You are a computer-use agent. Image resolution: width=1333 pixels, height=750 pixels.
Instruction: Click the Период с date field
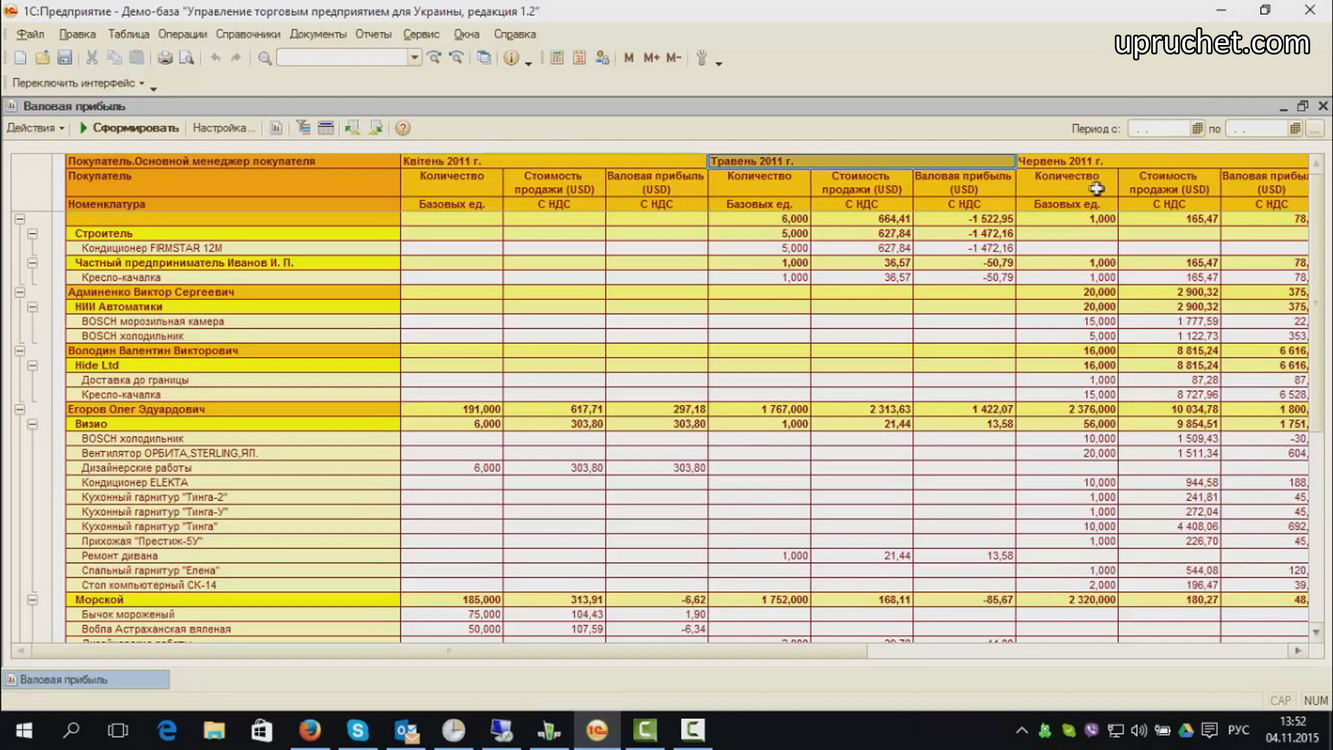click(1159, 128)
